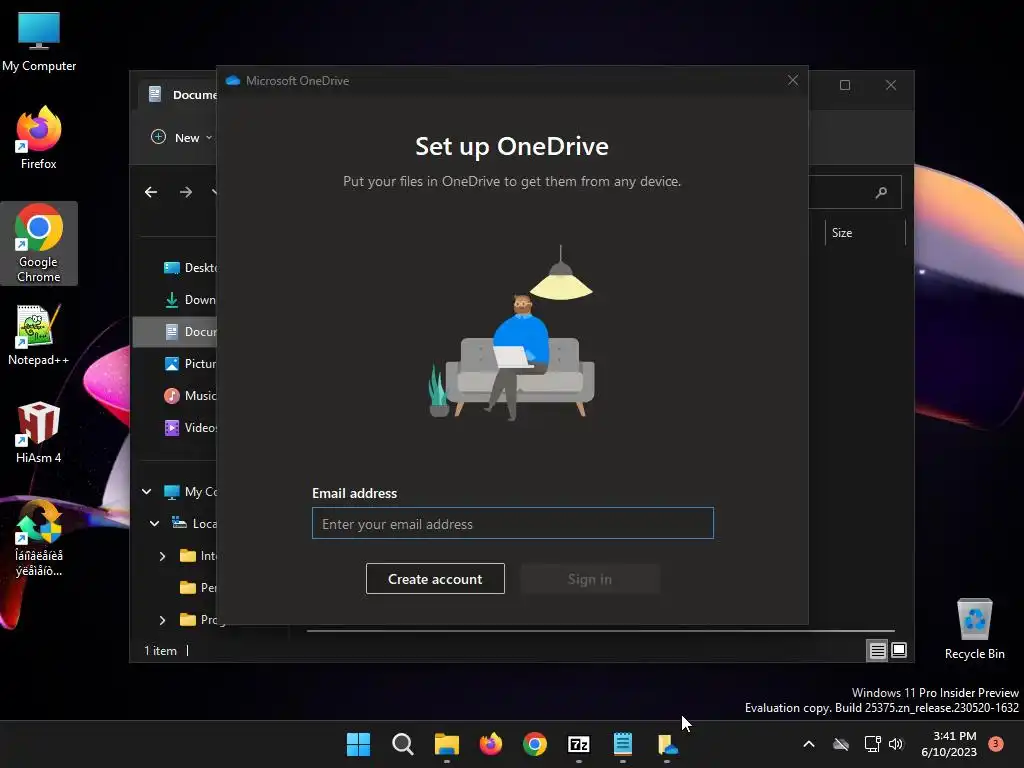Collapse the Local Disk tree node
Image resolution: width=1024 pixels, height=768 pixels.
155,523
